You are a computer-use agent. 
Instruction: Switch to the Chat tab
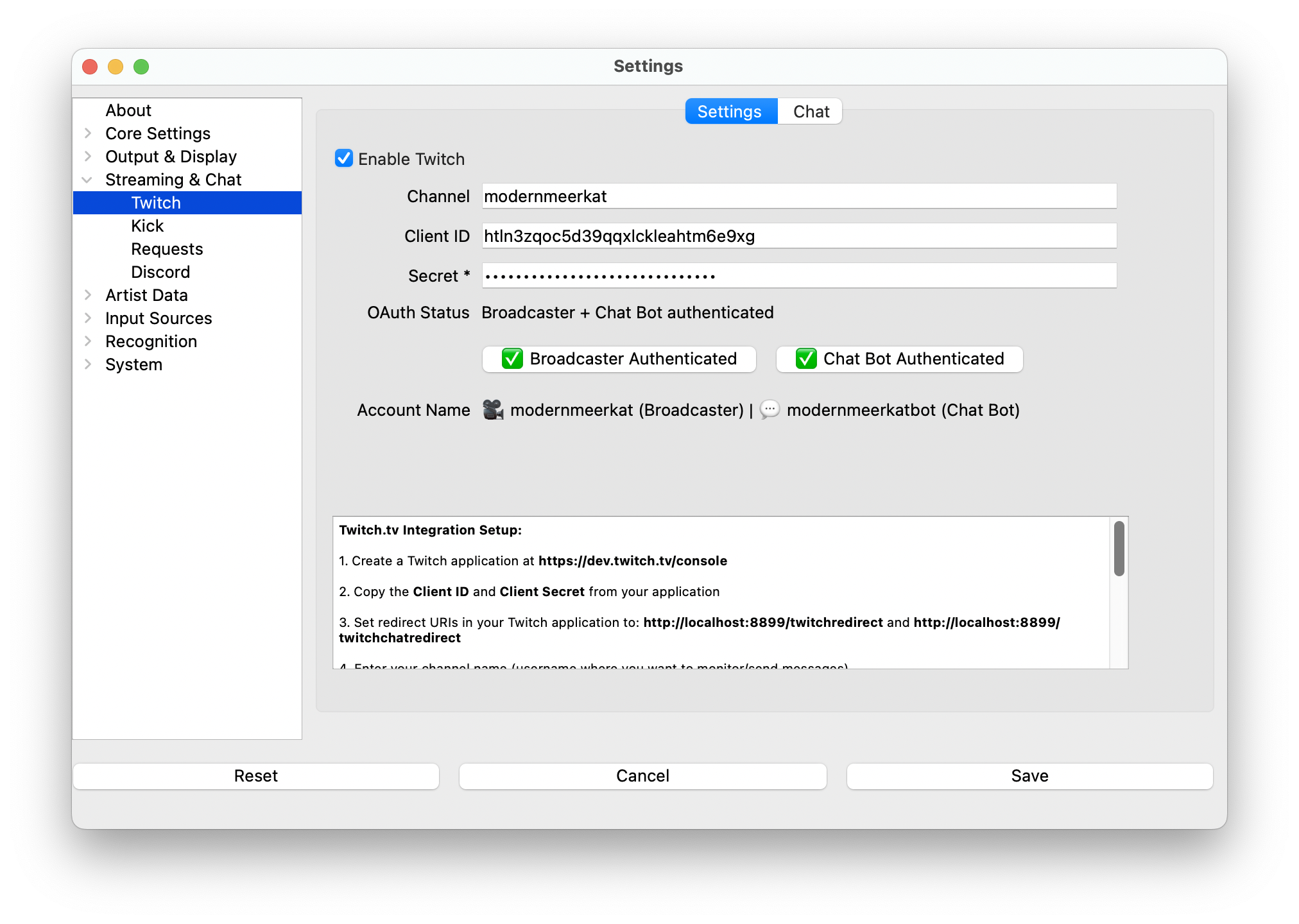point(811,111)
